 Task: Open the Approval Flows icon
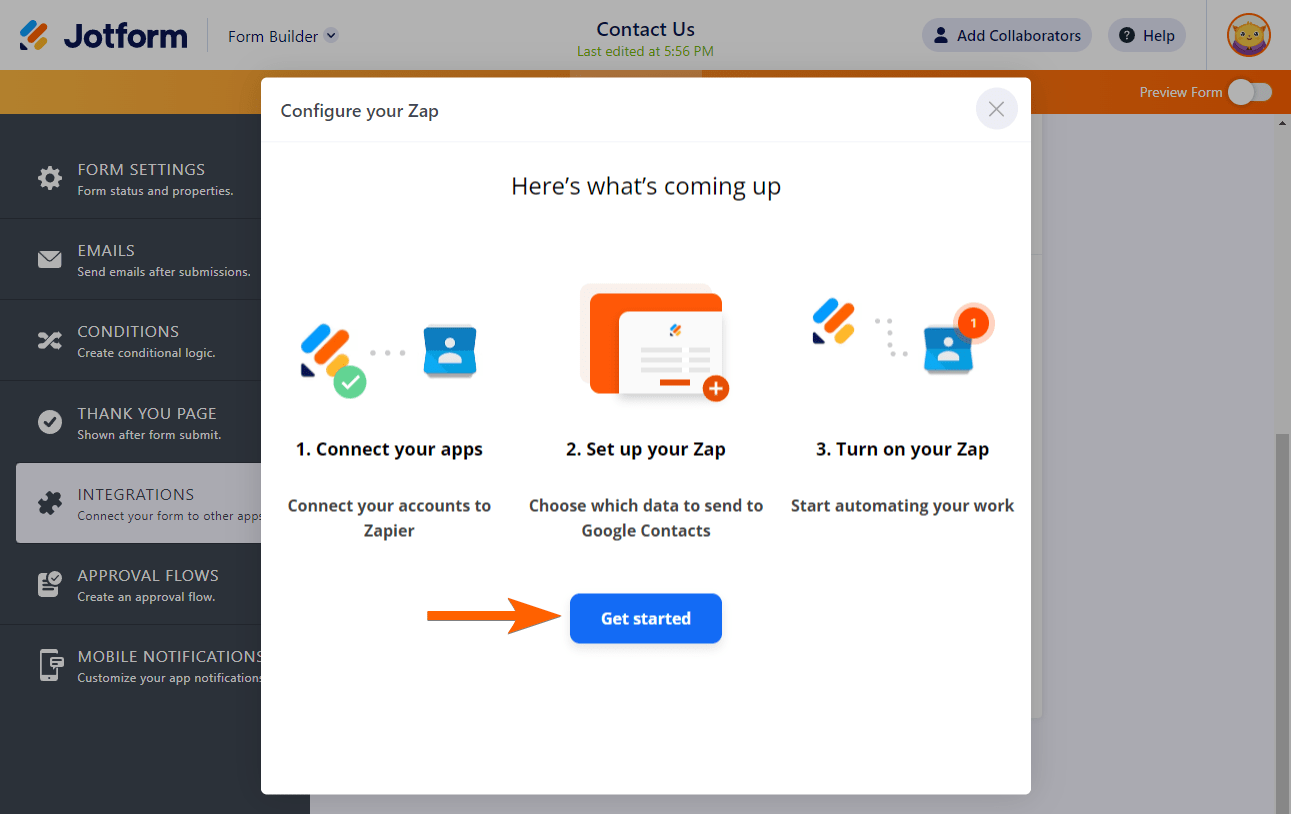[x=50, y=584]
